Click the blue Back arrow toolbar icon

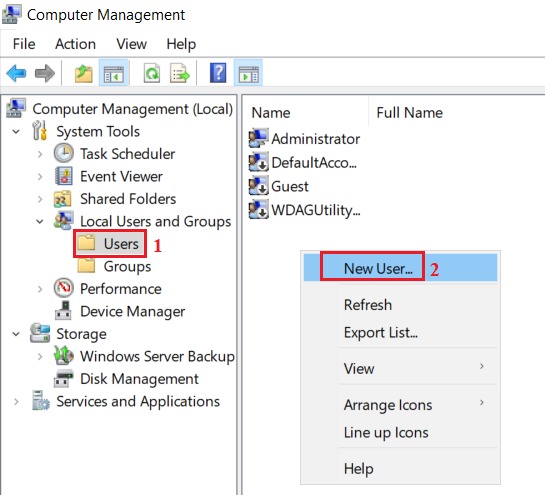tap(16, 73)
